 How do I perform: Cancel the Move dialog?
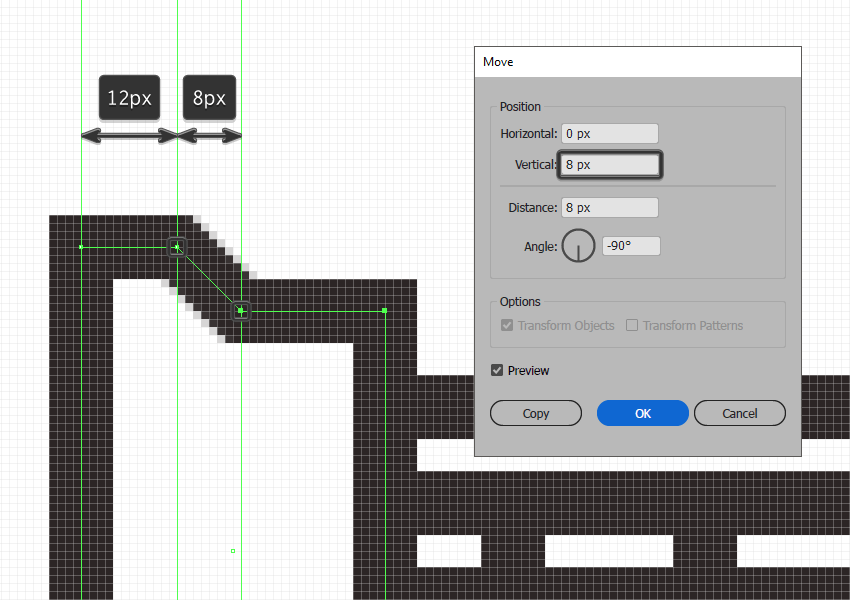click(739, 414)
